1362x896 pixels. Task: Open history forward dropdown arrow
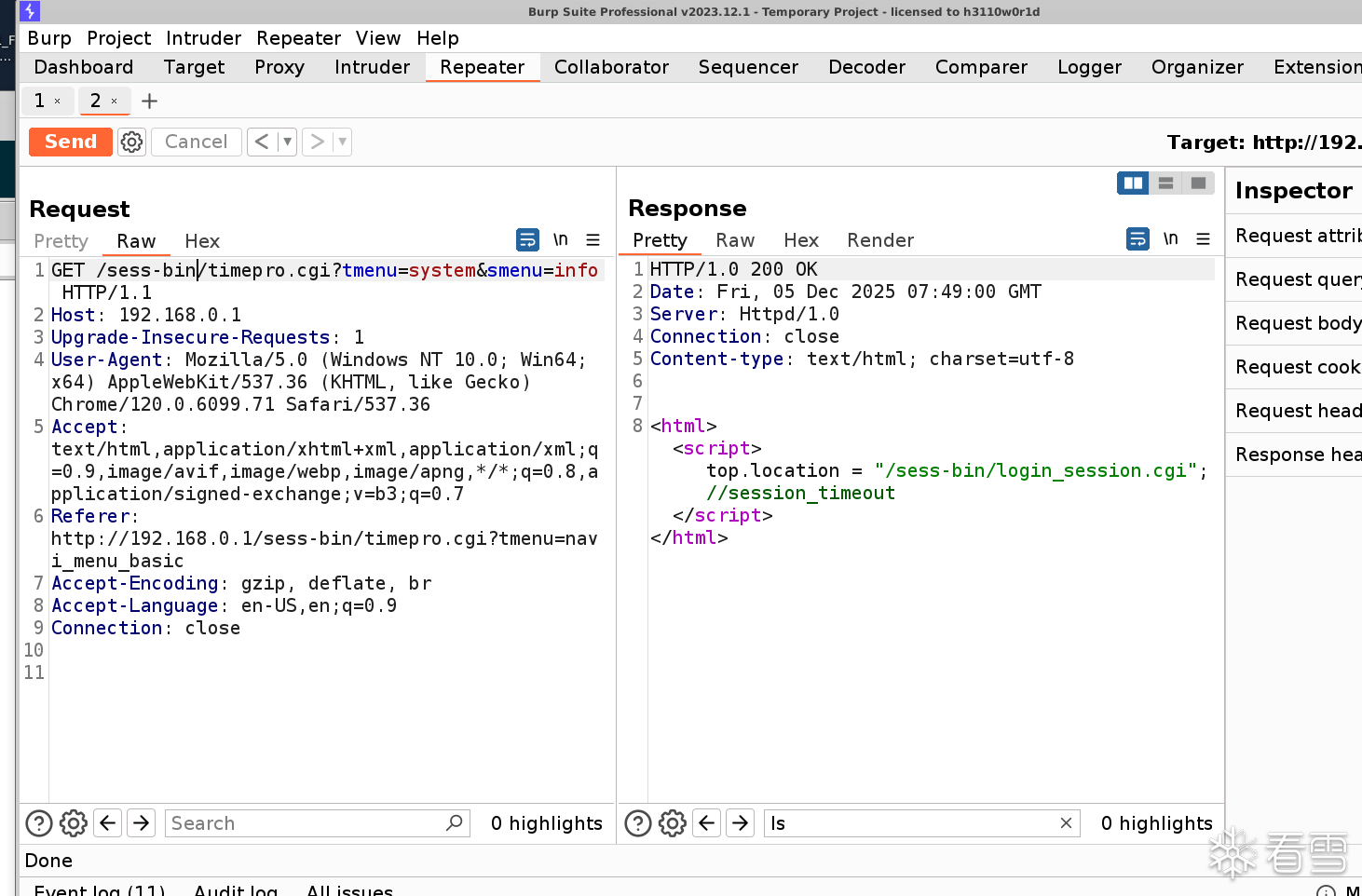(343, 142)
